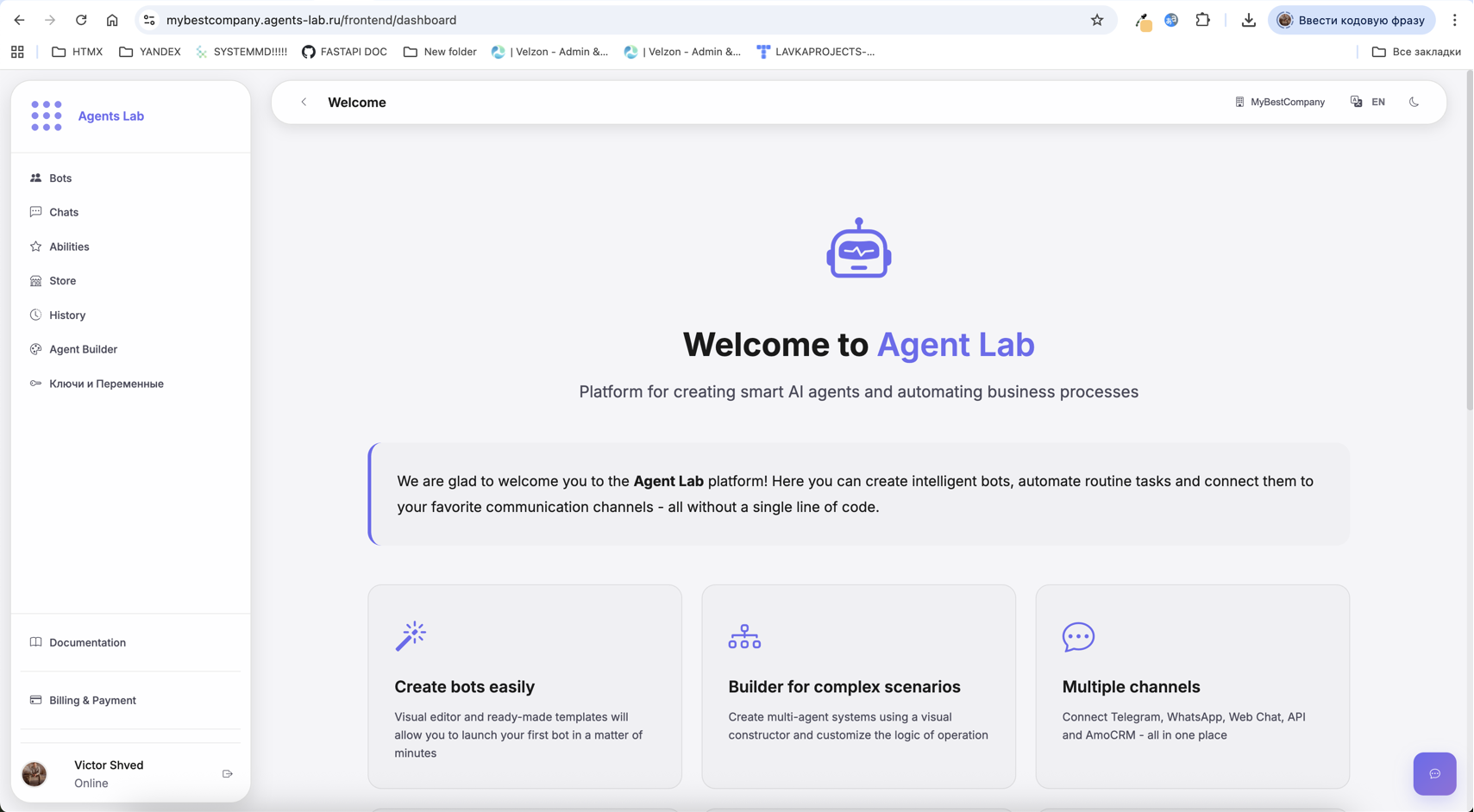Click the Abilities star icon
Viewport: 1474px width, 812px height.
[35, 247]
